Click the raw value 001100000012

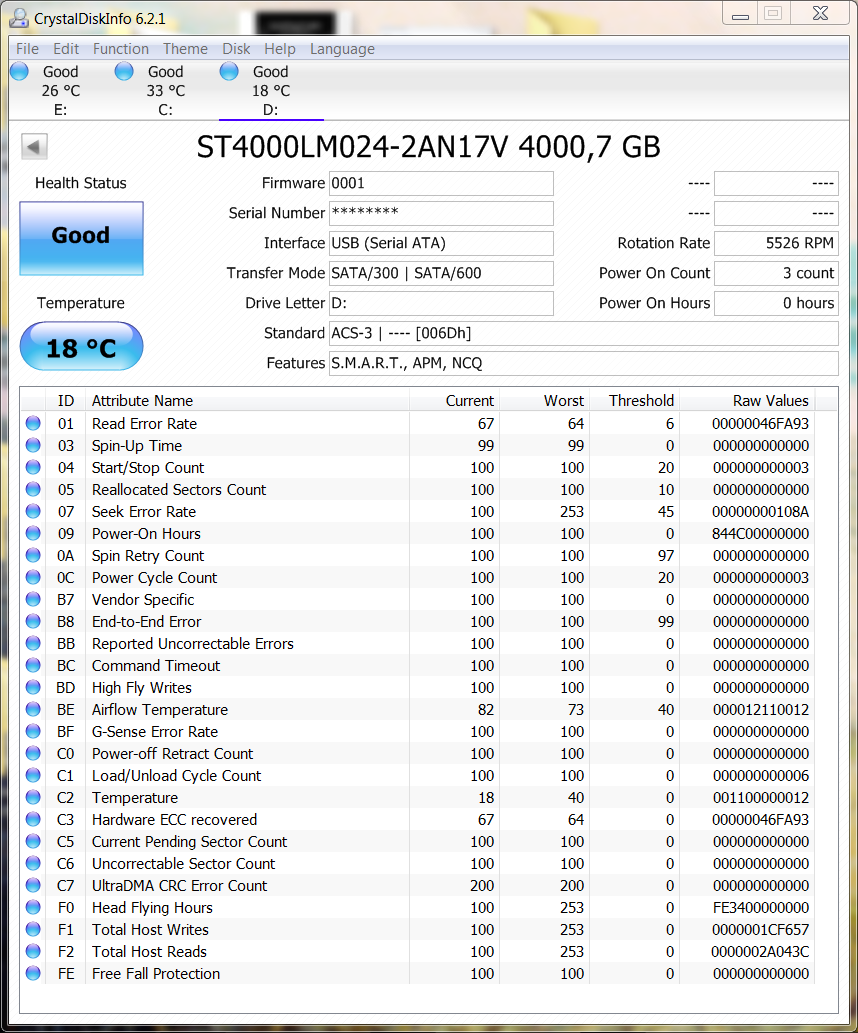[760, 798]
